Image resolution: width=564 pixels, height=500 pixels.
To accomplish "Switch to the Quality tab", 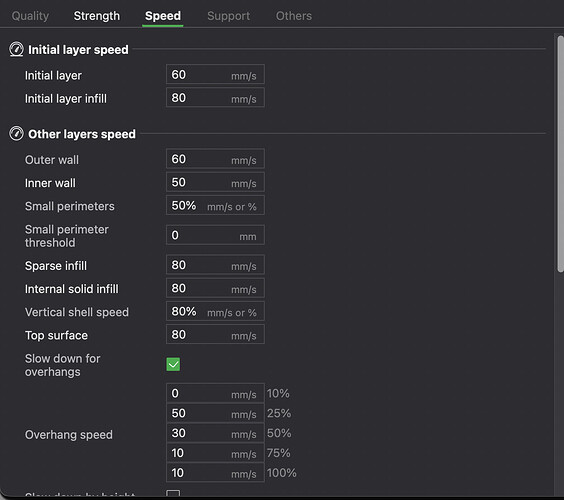I will pyautogui.click(x=30, y=16).
